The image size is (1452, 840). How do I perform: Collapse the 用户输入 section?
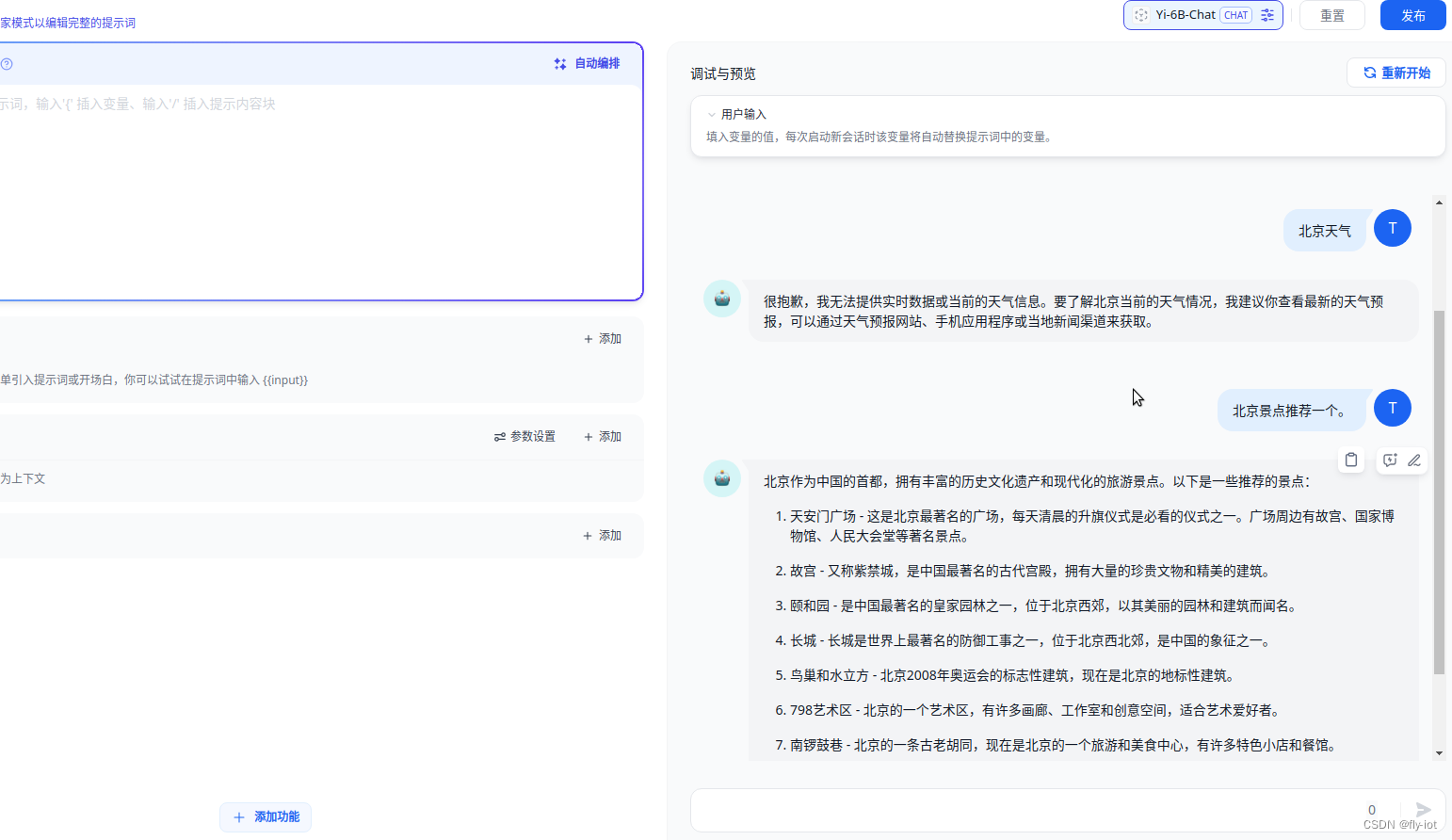712,113
